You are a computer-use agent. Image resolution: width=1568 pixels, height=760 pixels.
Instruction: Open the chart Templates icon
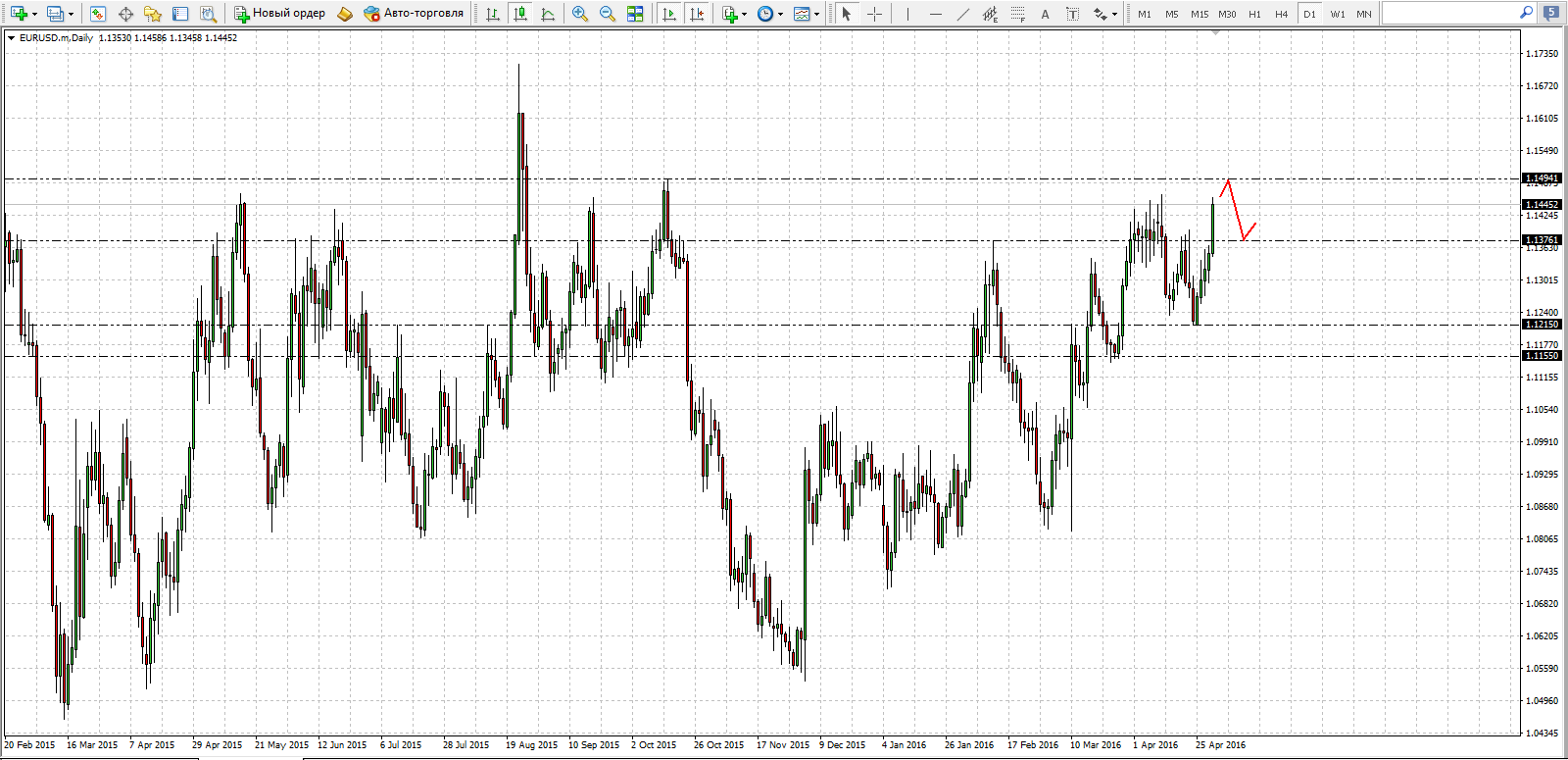[x=802, y=14]
